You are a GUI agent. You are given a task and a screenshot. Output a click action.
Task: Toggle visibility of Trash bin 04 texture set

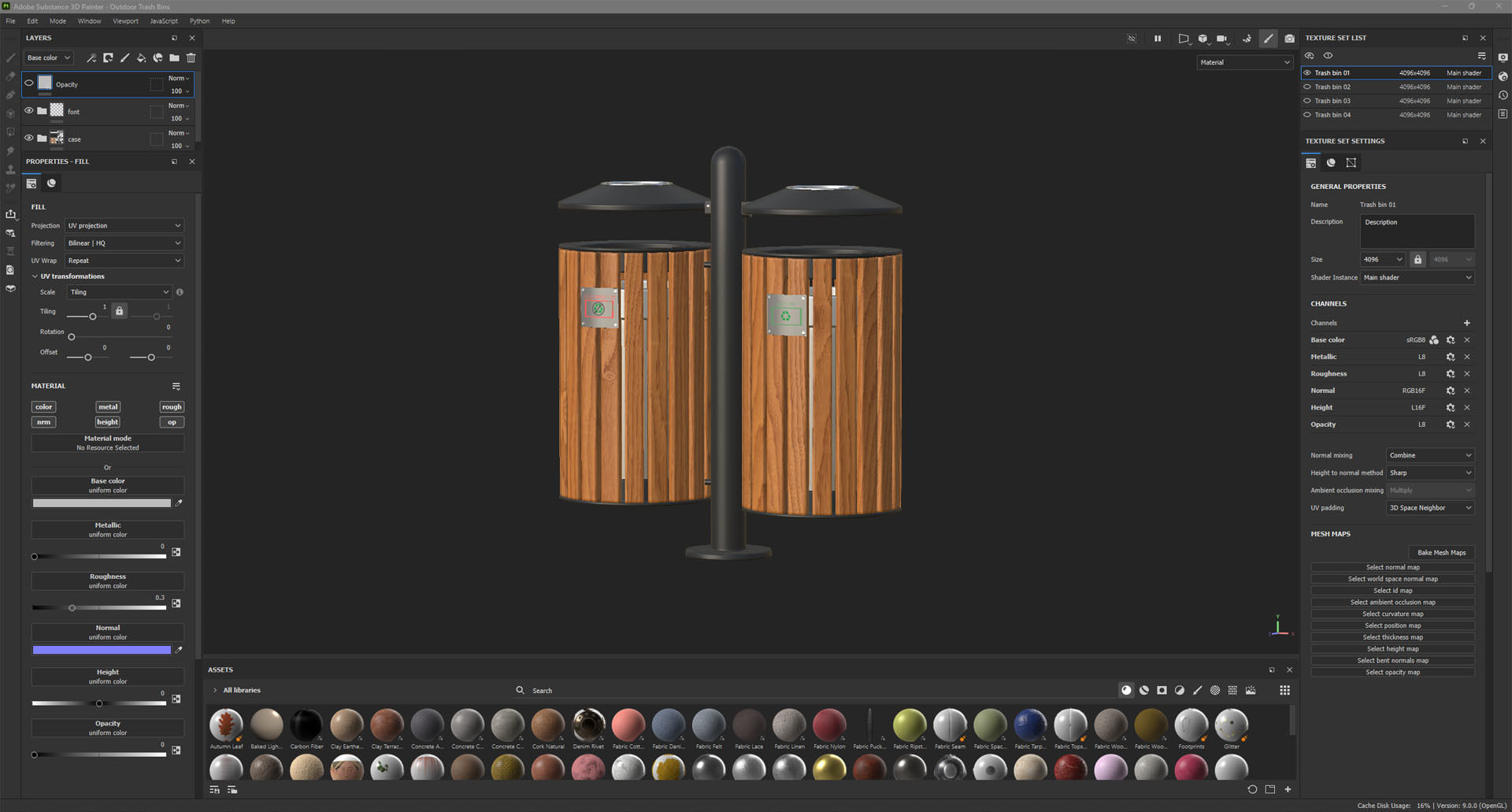coord(1307,115)
